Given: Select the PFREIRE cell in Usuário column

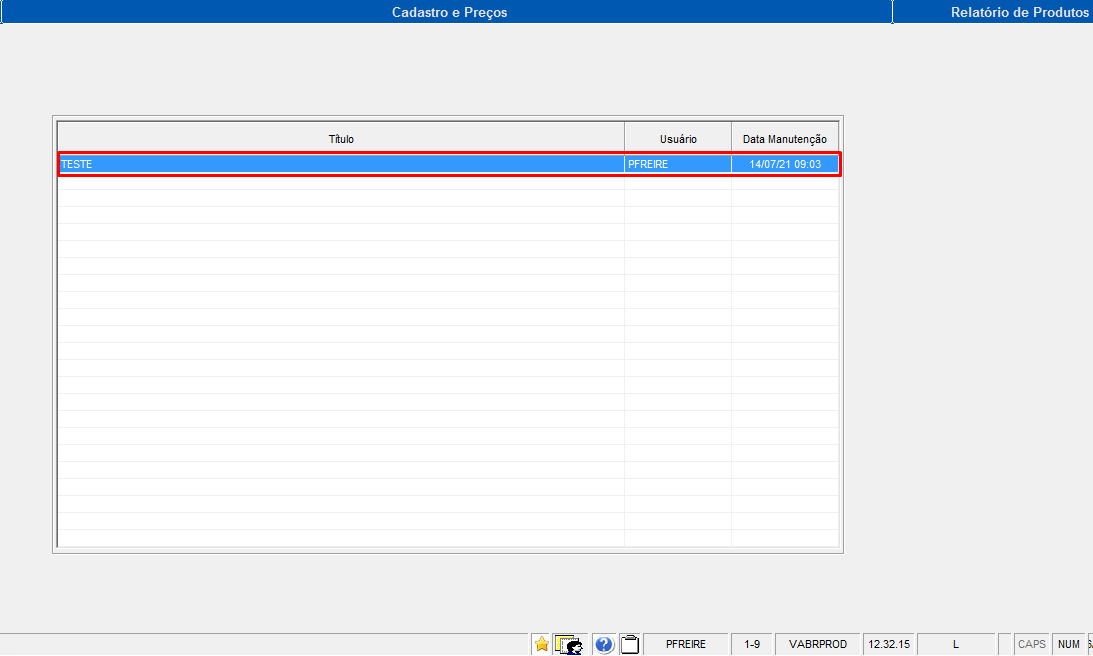Looking at the screenshot, I should coord(678,164).
